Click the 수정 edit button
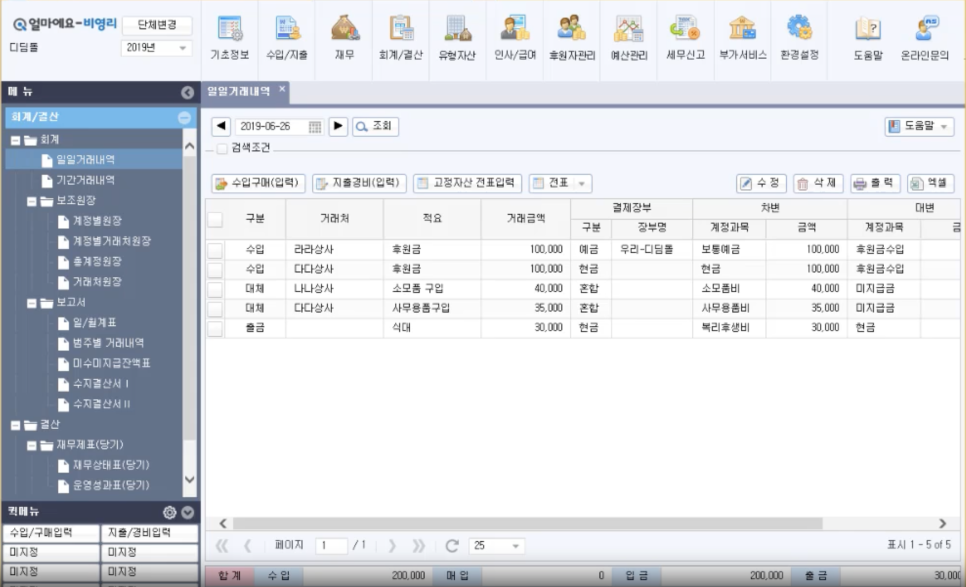Image resolution: width=966 pixels, height=587 pixels. [x=761, y=183]
